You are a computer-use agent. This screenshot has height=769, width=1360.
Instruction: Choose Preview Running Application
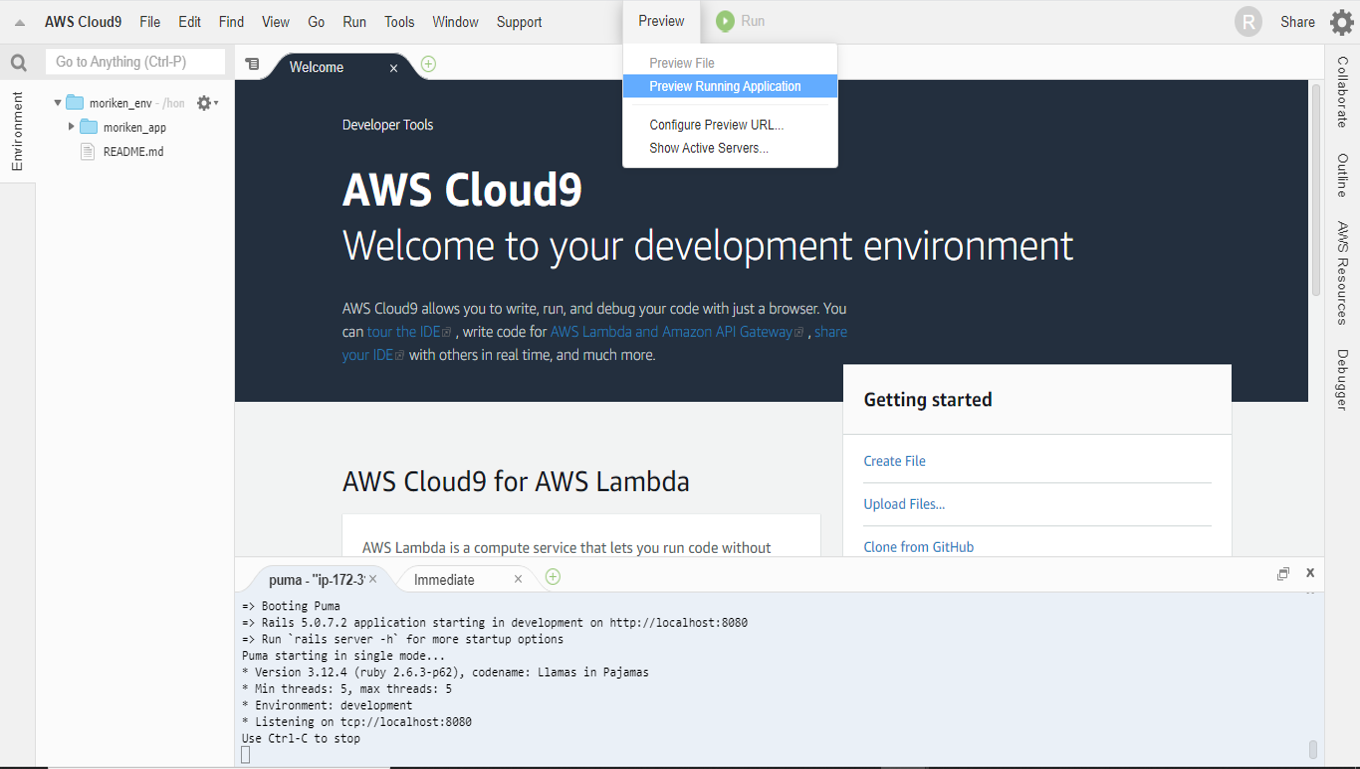730,87
